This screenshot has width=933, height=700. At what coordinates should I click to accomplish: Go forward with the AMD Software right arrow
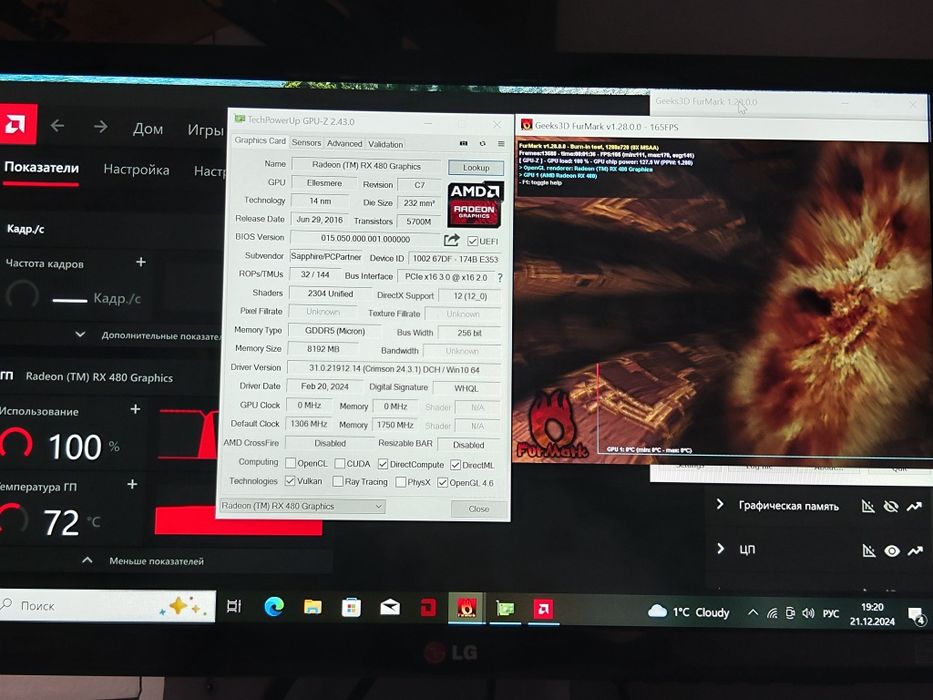[101, 126]
